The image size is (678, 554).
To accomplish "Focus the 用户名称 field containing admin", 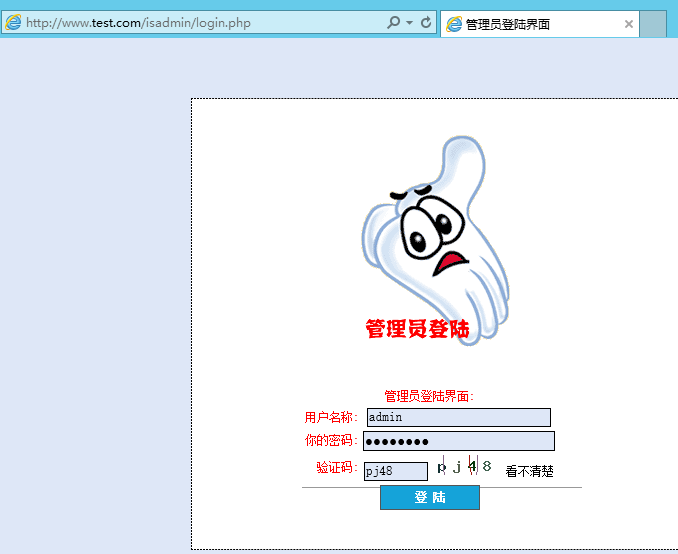I will [458, 417].
